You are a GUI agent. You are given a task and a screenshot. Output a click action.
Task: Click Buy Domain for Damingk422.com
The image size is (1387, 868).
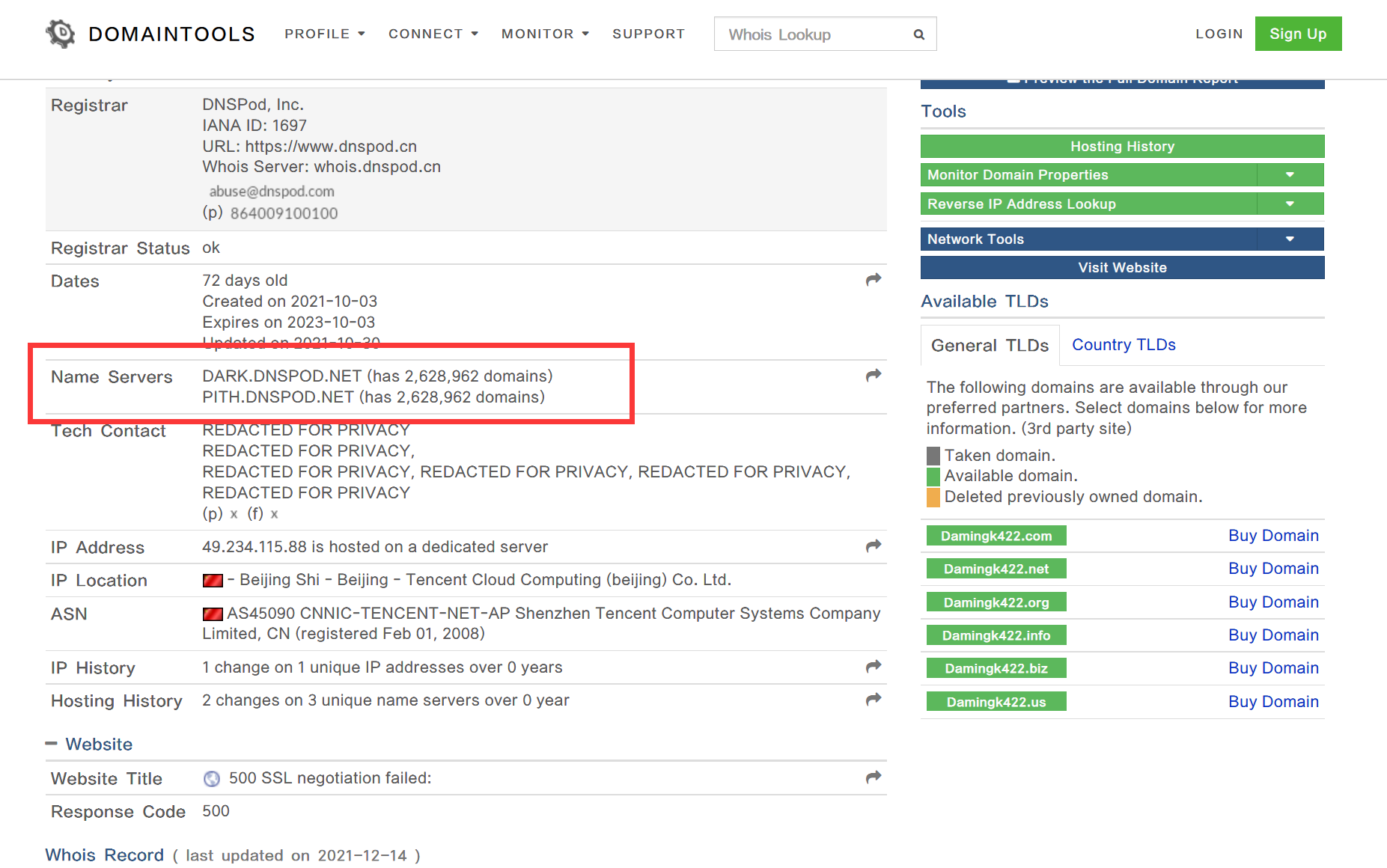coord(1273,536)
